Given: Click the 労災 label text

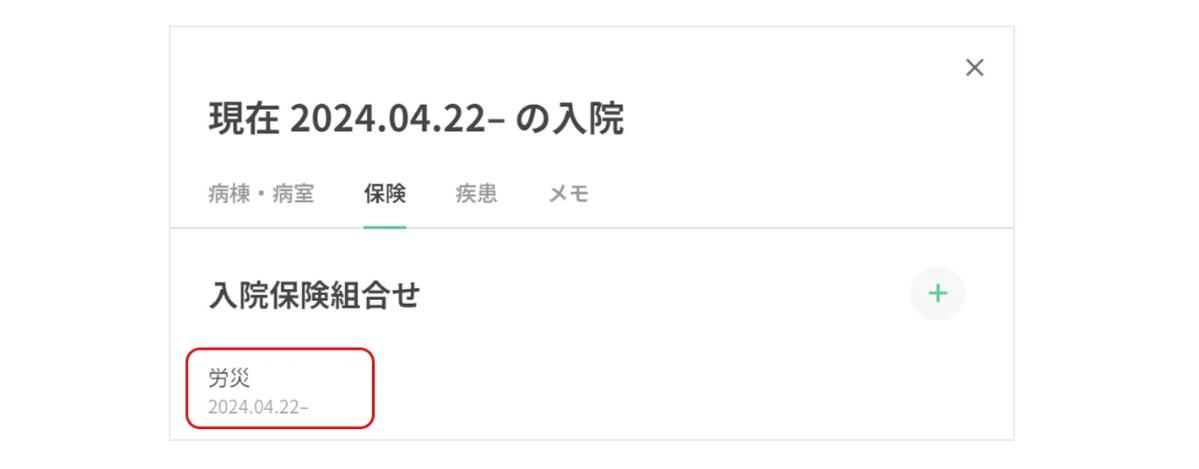Looking at the screenshot, I should coord(229,377).
